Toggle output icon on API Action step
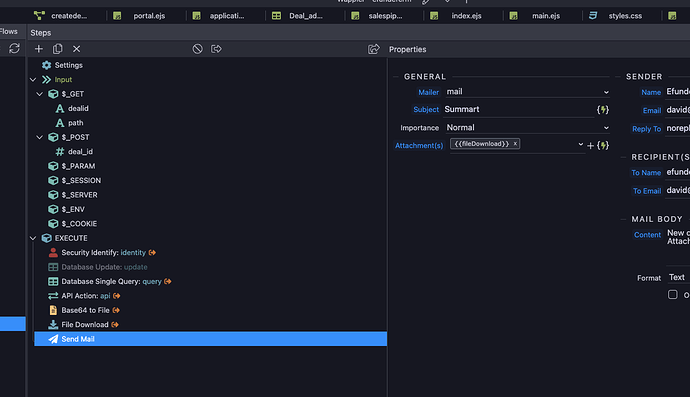 pyautogui.click(x=117, y=296)
